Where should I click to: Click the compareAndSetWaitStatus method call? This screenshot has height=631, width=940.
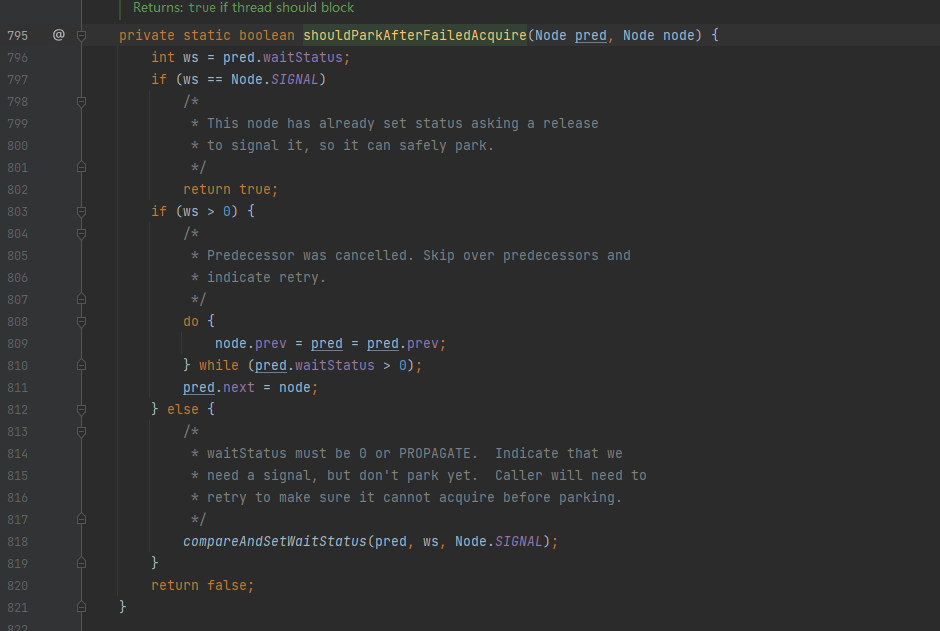point(275,541)
